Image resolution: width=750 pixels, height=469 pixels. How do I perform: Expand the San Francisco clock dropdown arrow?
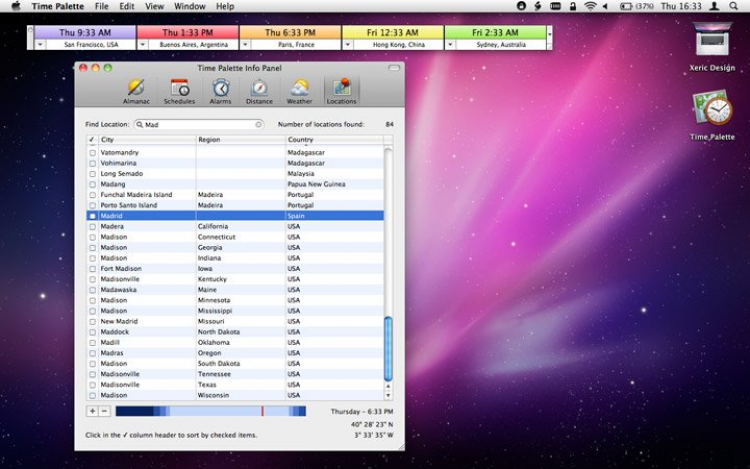(40, 45)
